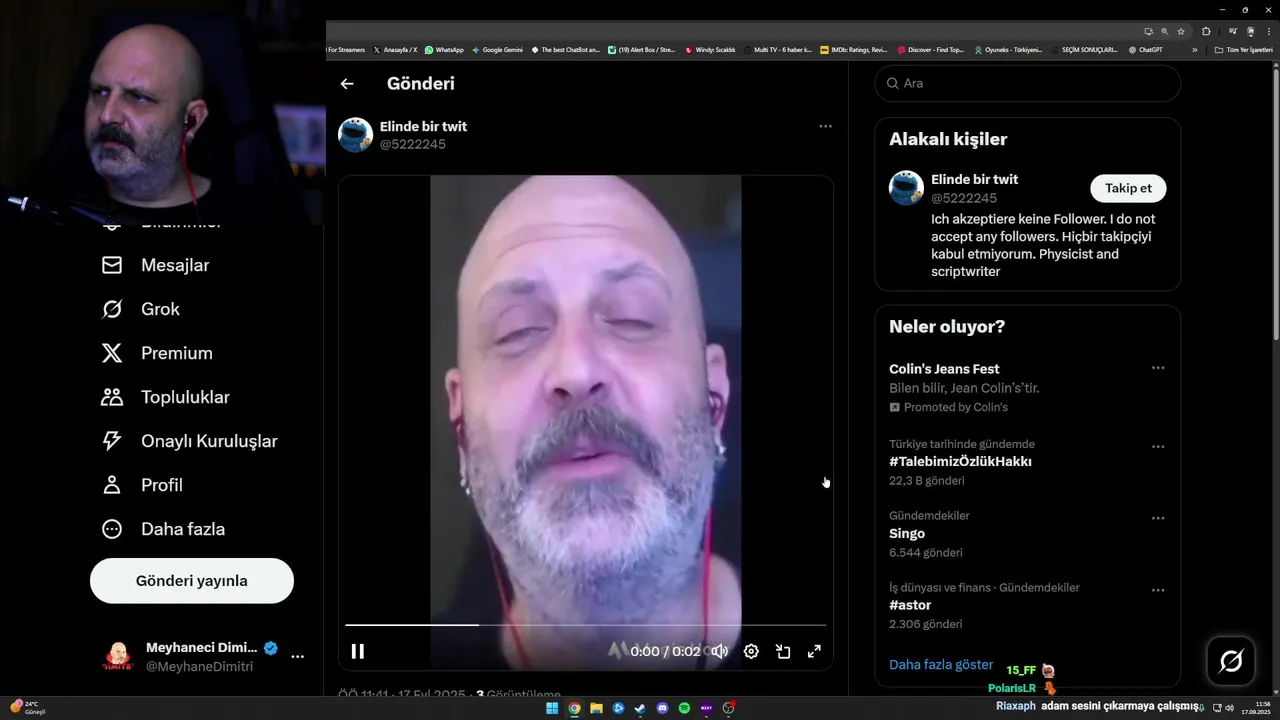Bookmark this page with the star icon
The image size is (1280, 720).
tap(1181, 31)
